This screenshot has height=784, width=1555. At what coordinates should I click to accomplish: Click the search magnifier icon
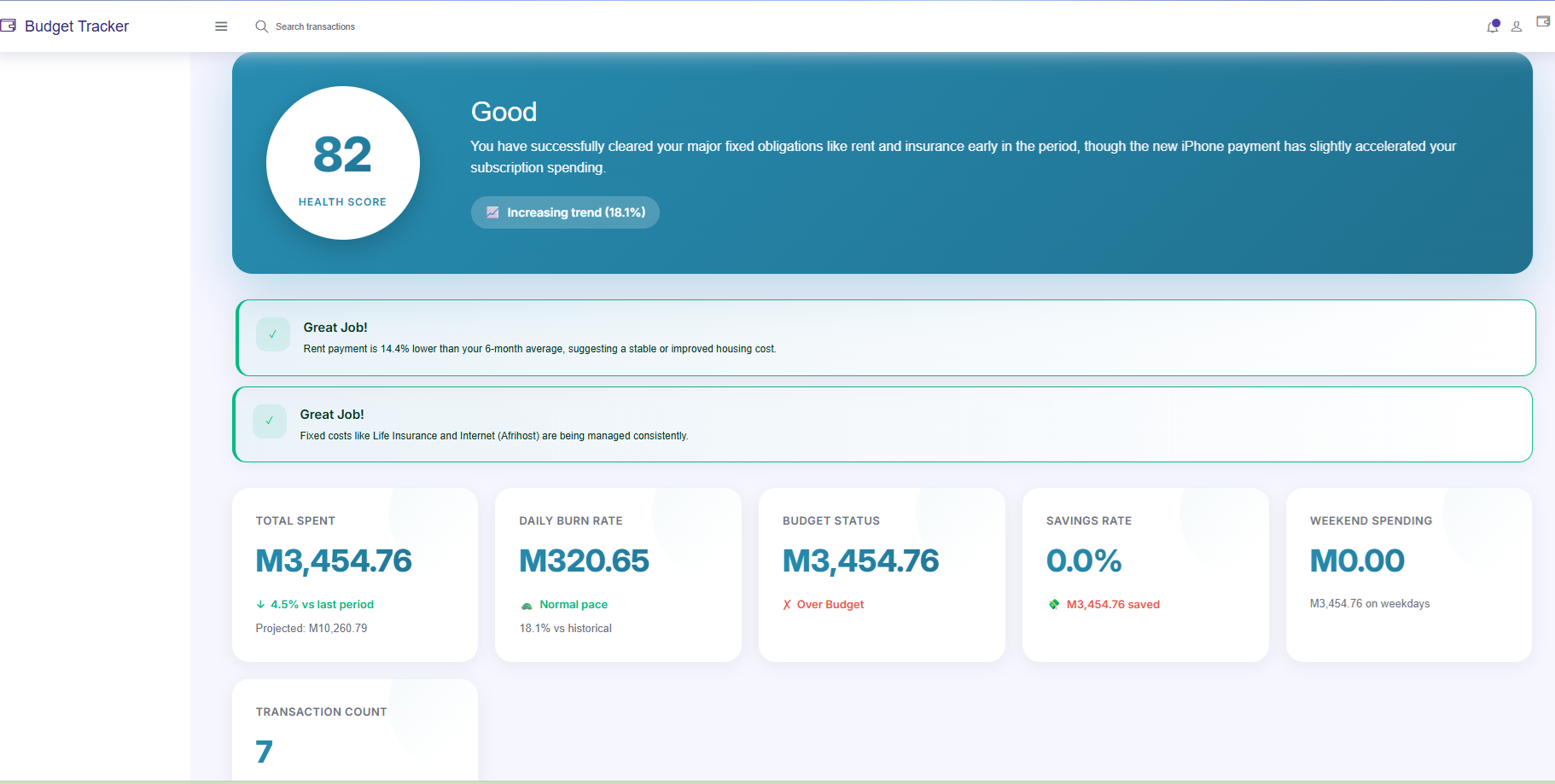[x=261, y=26]
